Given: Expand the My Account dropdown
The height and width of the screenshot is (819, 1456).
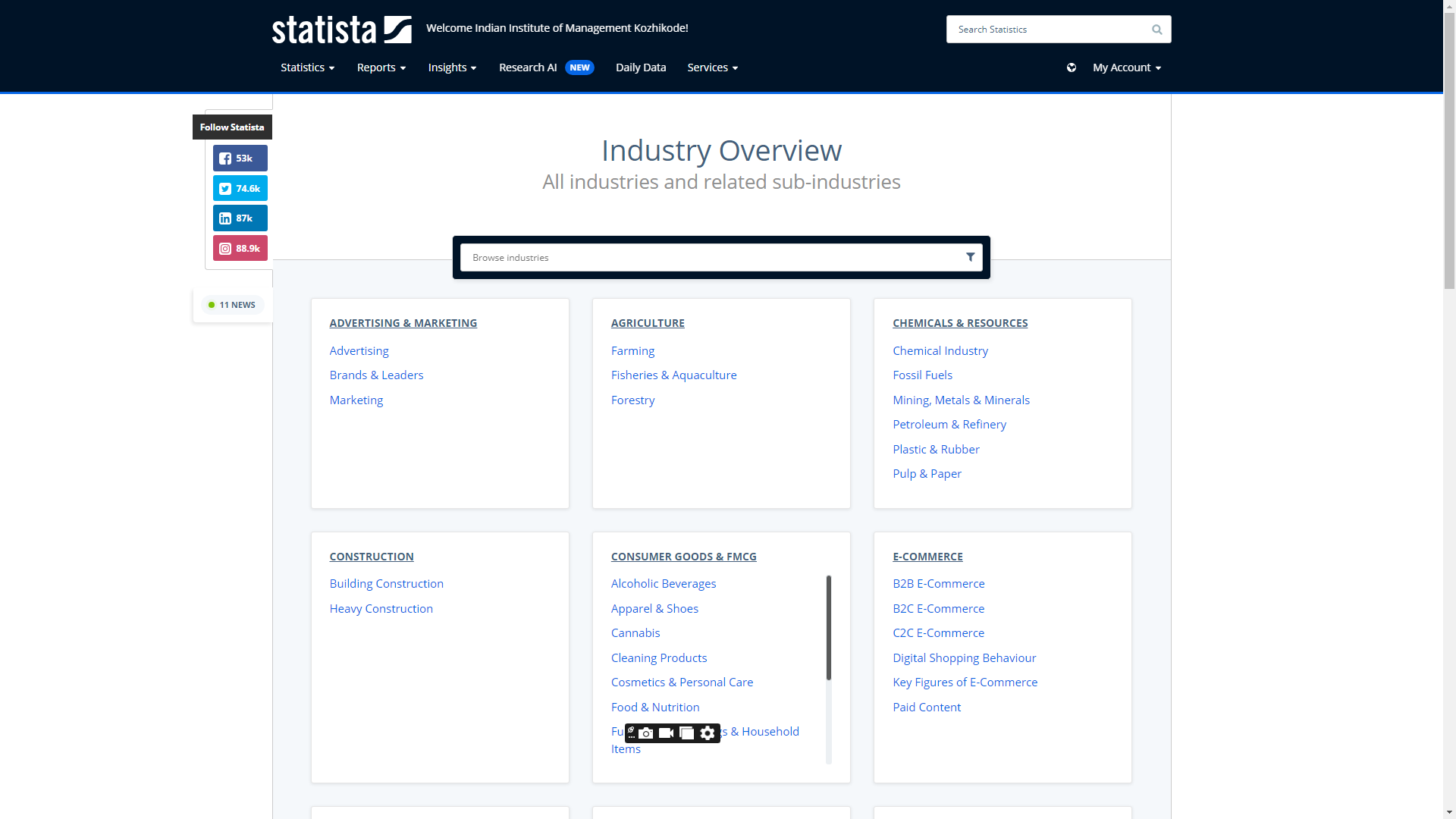Looking at the screenshot, I should coord(1126,67).
